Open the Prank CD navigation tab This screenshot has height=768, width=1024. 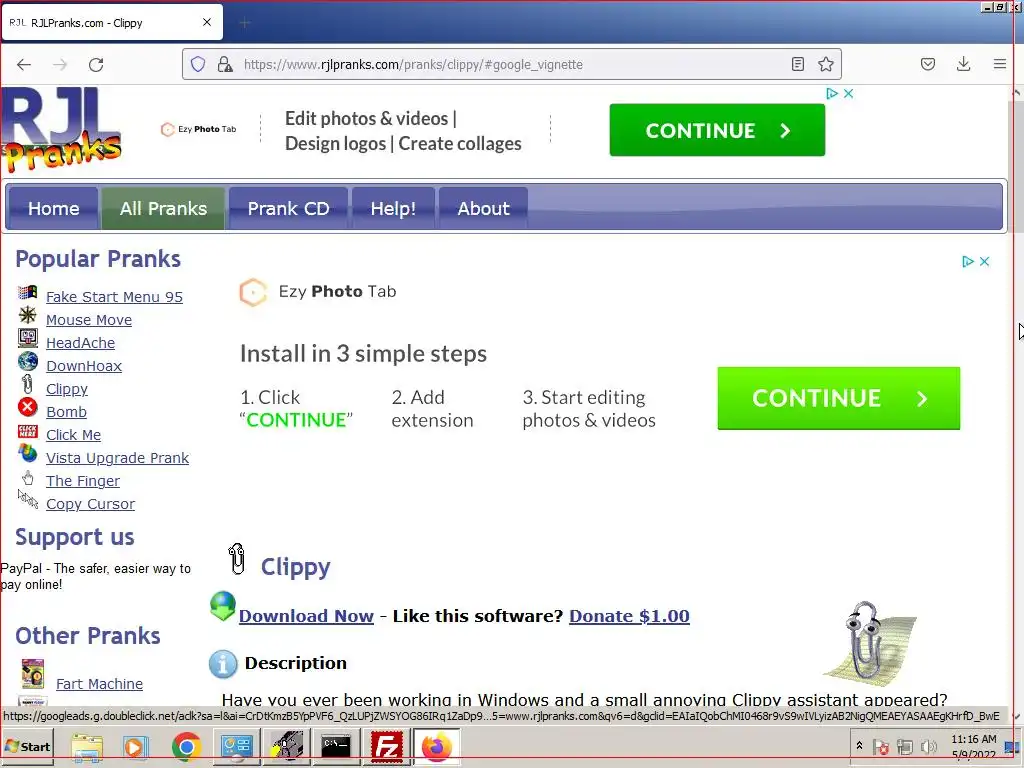(288, 208)
